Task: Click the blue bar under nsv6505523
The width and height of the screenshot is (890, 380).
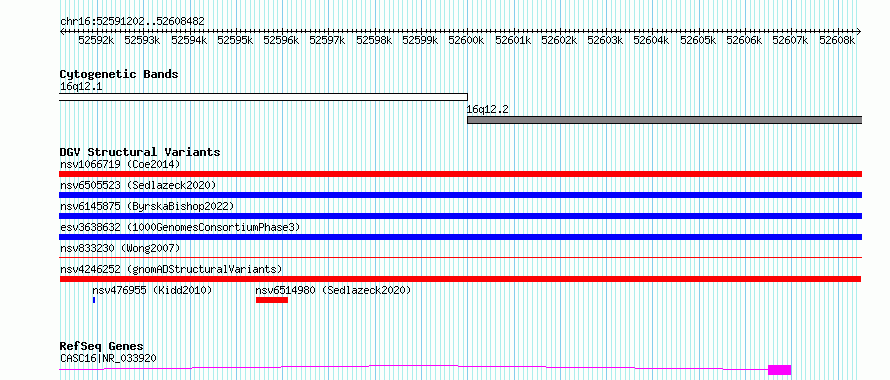Action: pos(461,195)
